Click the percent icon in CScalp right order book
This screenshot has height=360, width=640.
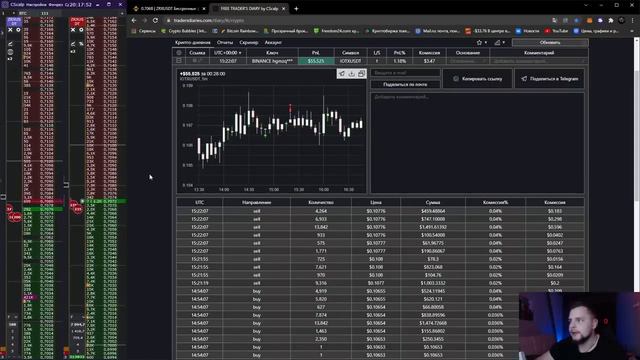pos(81,44)
